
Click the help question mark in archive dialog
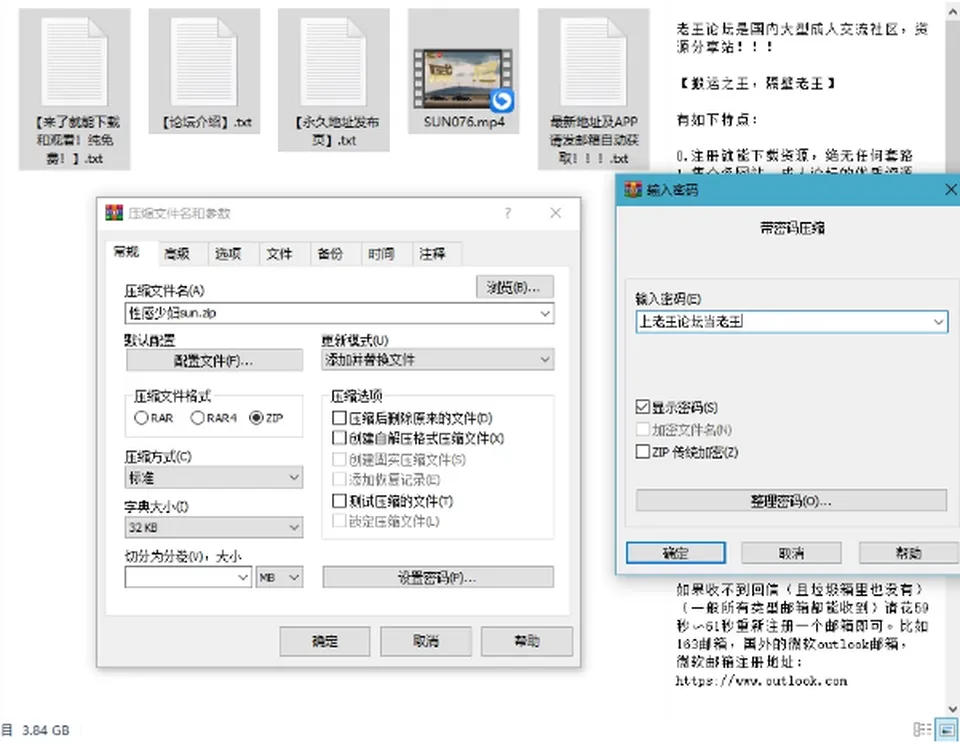508,213
